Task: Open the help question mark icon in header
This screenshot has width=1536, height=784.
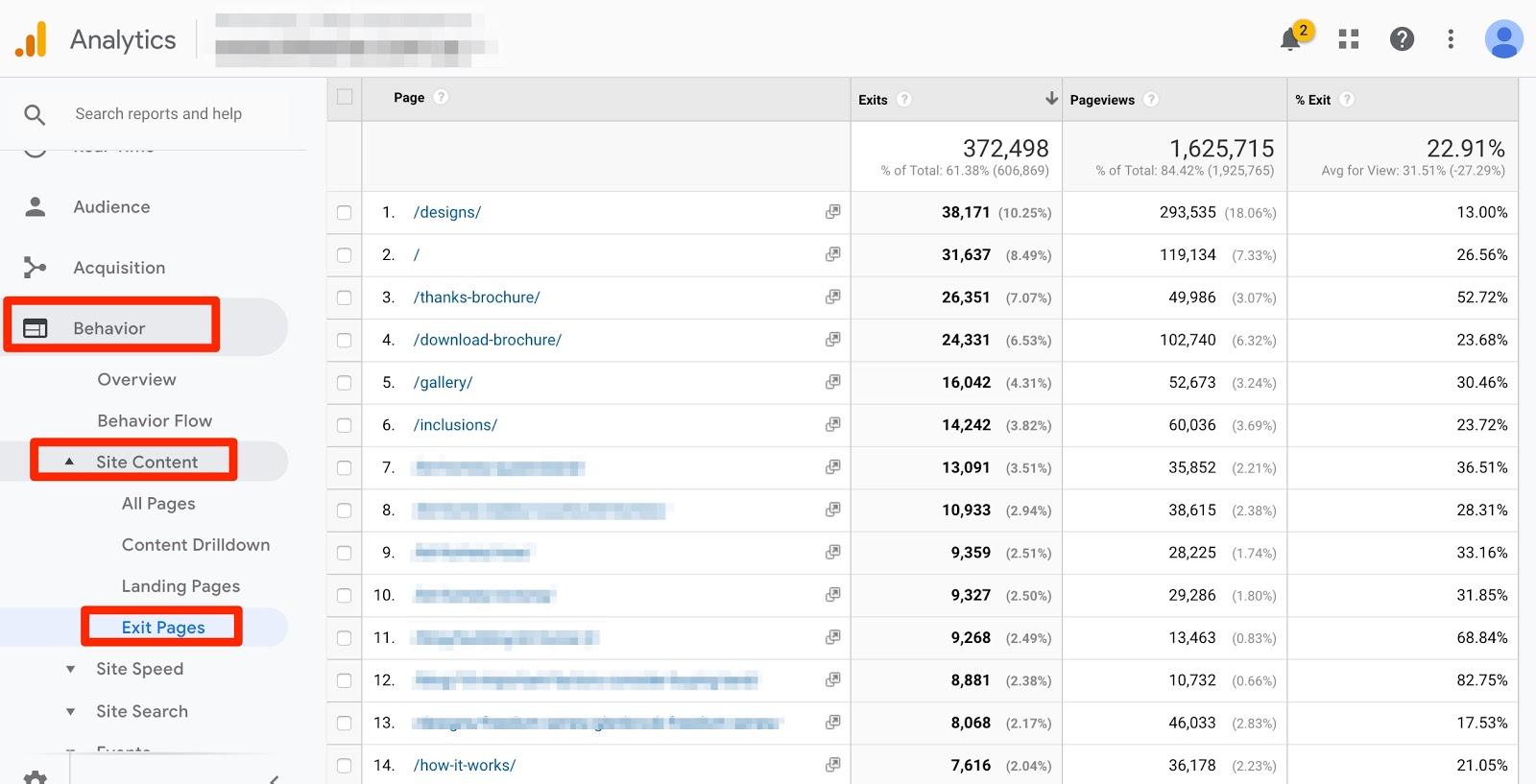Action: click(1402, 39)
